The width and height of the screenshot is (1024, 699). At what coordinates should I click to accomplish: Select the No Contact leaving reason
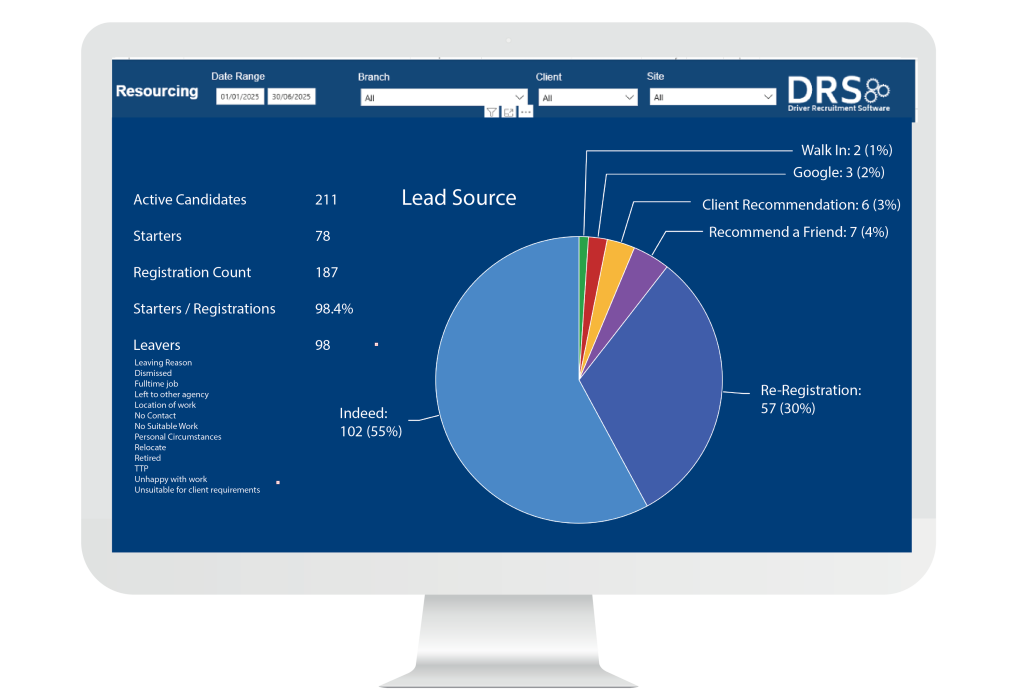155,415
